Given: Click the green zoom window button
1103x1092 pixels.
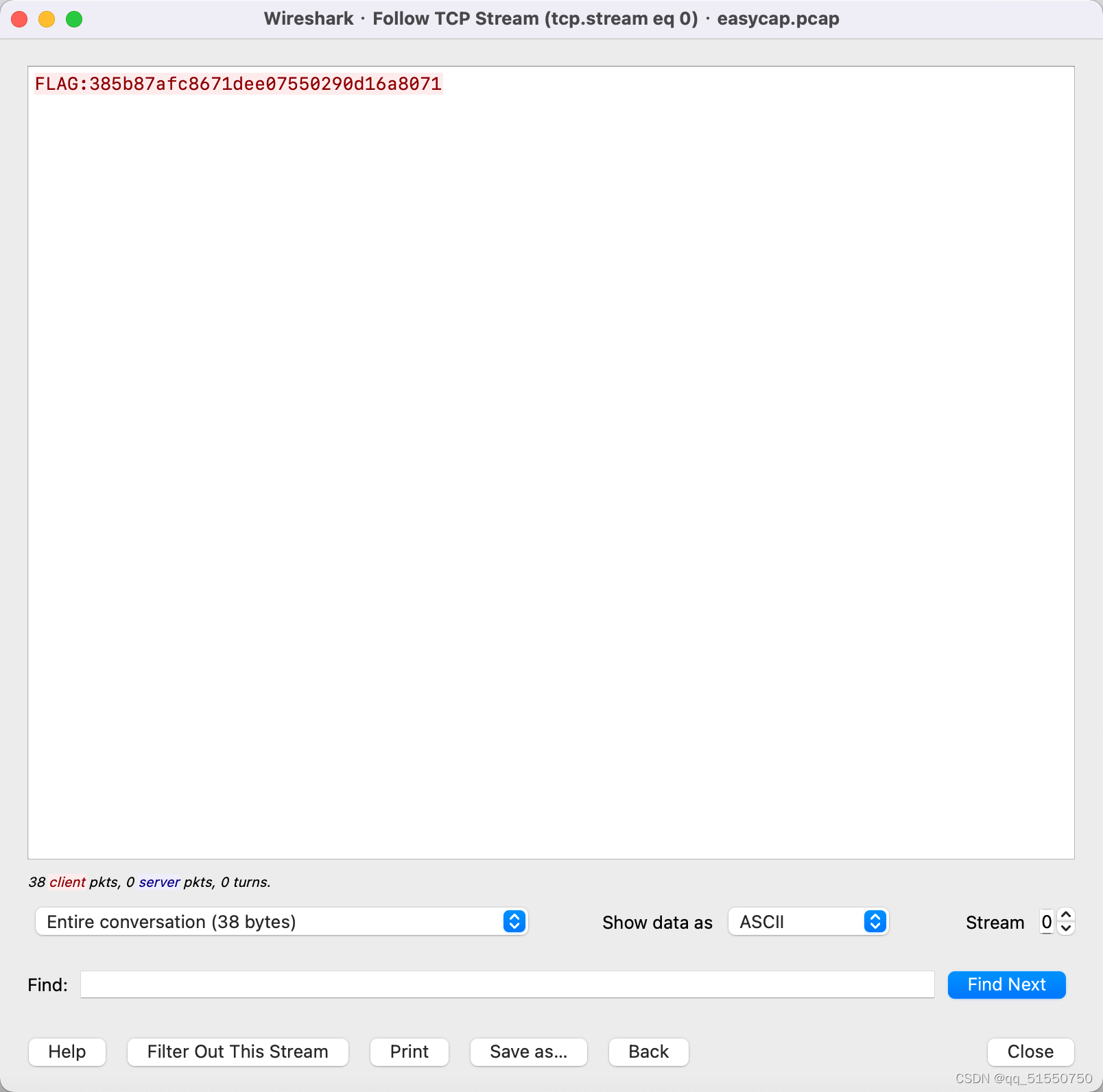Looking at the screenshot, I should [x=74, y=19].
